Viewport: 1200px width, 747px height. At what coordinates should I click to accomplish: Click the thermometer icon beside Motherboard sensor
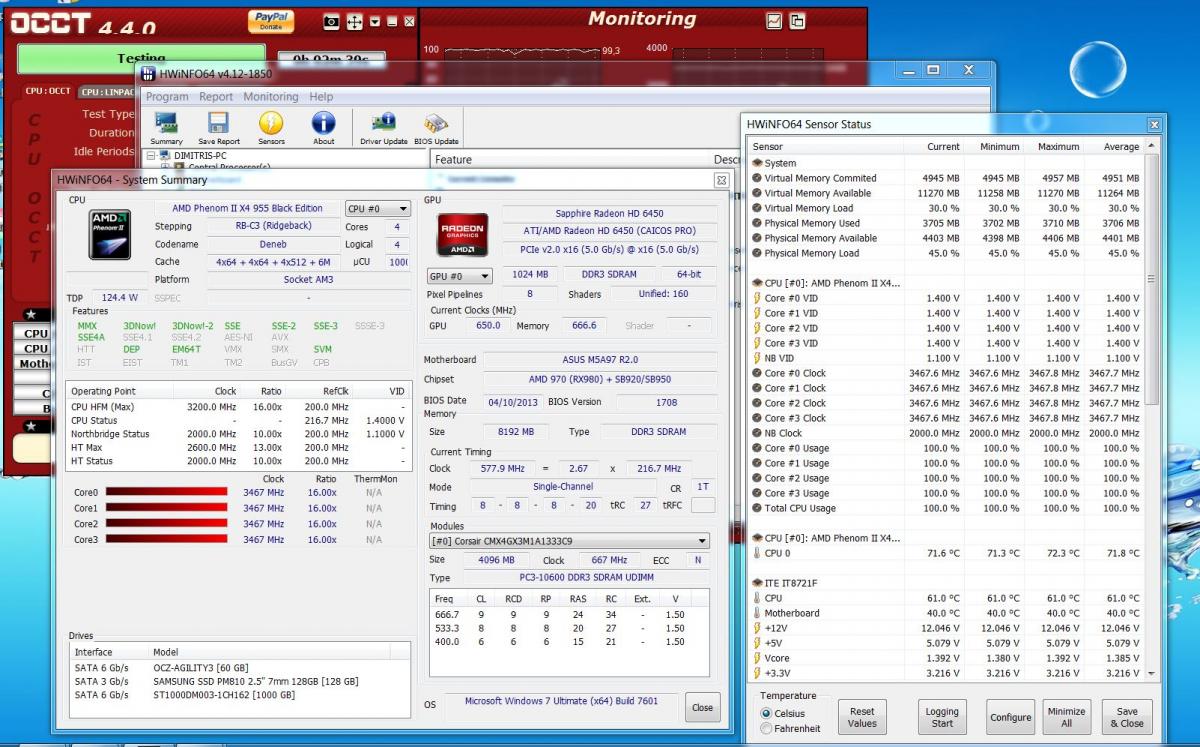tap(757, 613)
